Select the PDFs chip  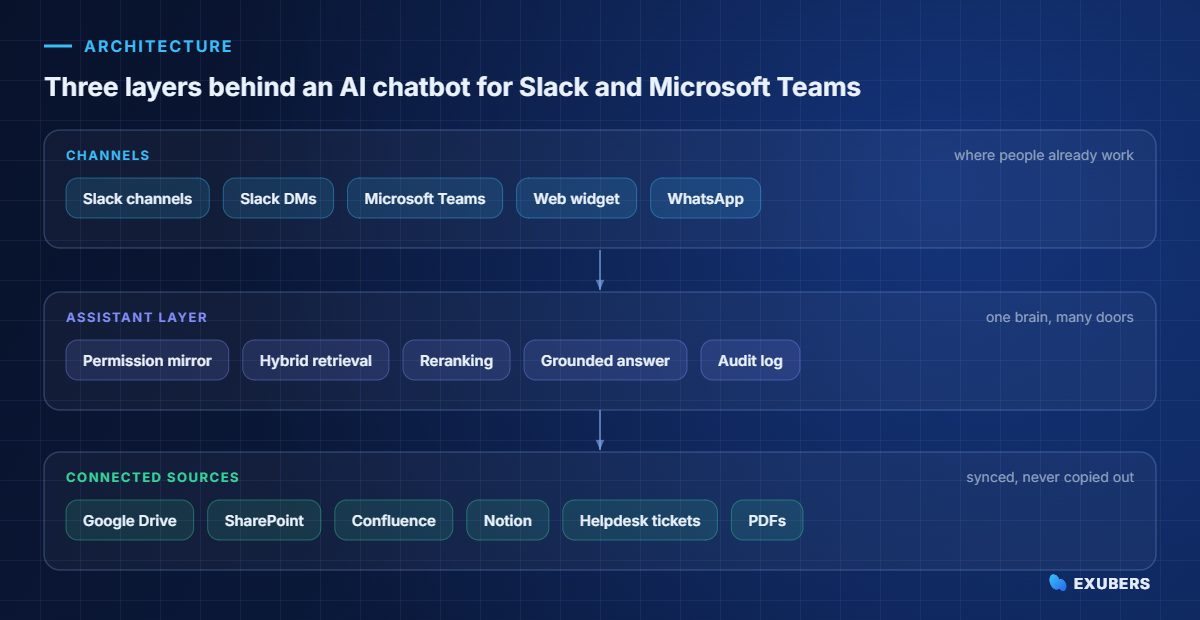click(767, 520)
